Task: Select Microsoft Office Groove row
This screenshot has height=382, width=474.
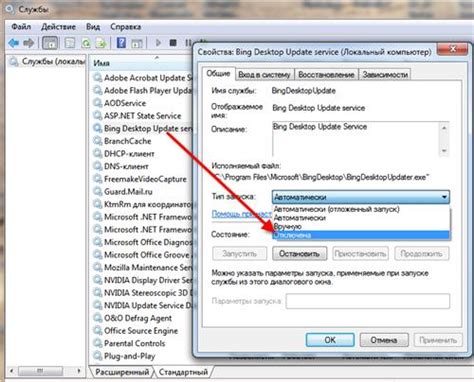Action: coord(143,255)
